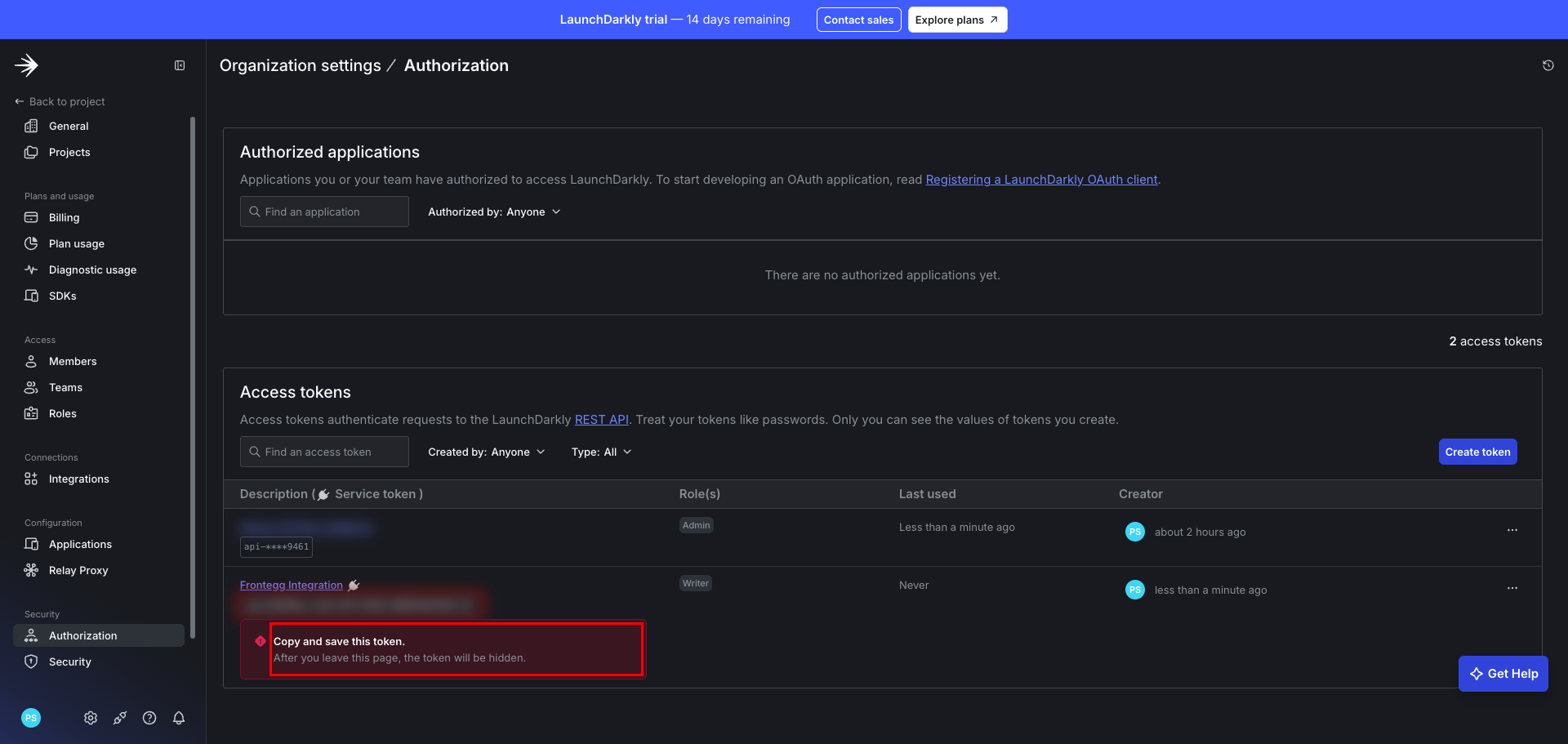Expand the Authorized by: Anyone filter
This screenshot has height=744, width=1568.
[x=494, y=212]
